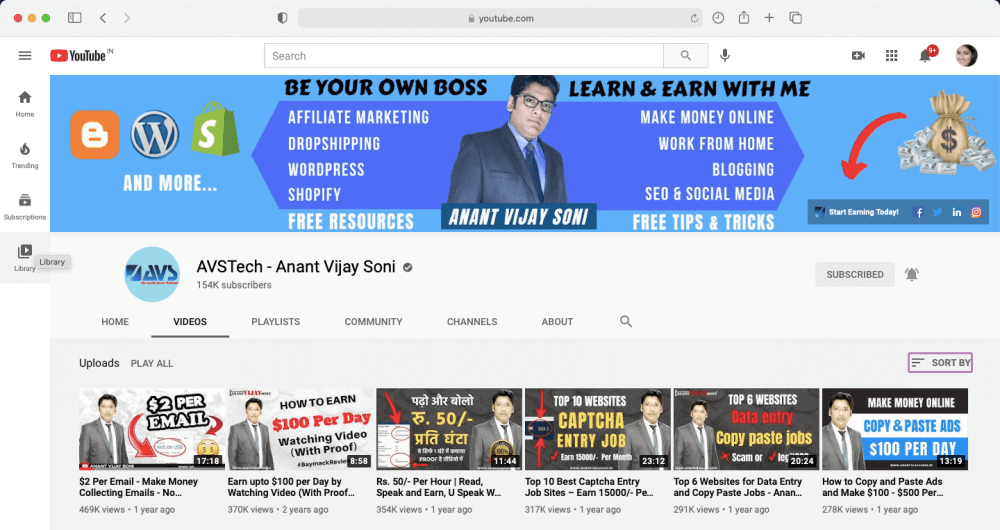Reload the page in address bar
Viewport: 1000px width, 530px height.
coord(694,18)
